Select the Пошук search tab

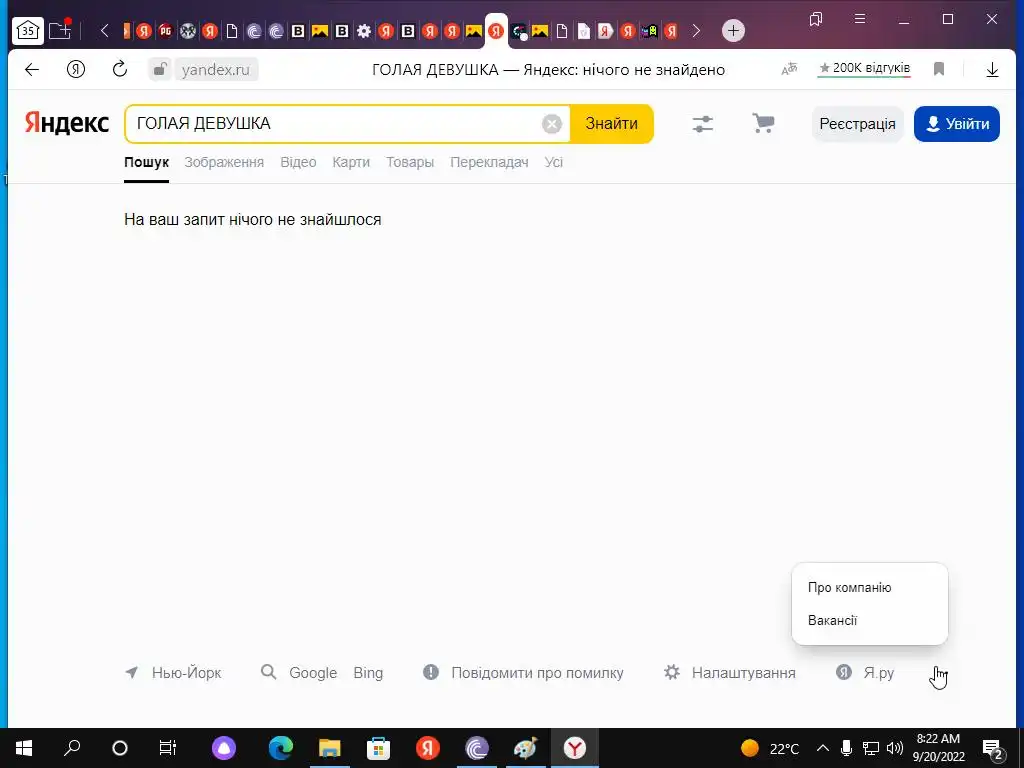coord(146,163)
